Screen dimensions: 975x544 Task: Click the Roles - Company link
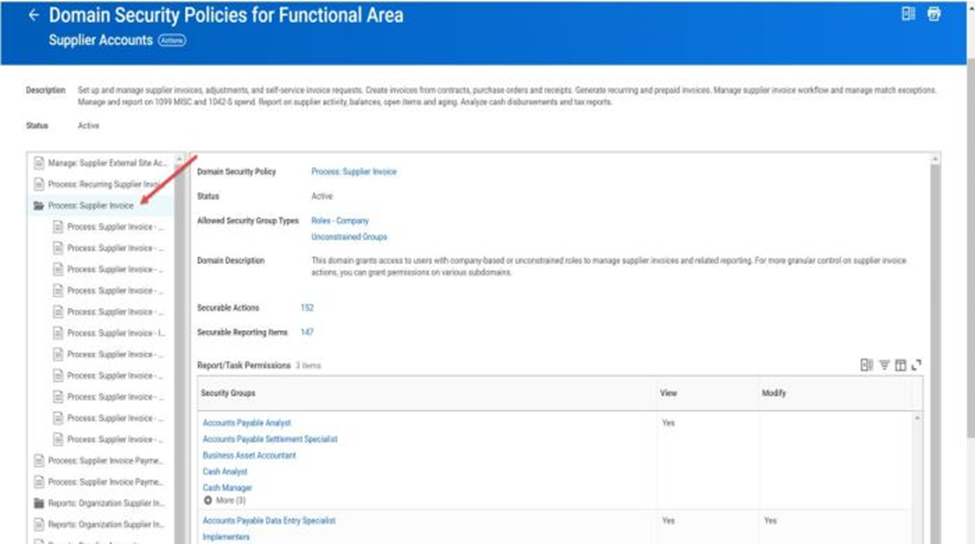(339, 220)
